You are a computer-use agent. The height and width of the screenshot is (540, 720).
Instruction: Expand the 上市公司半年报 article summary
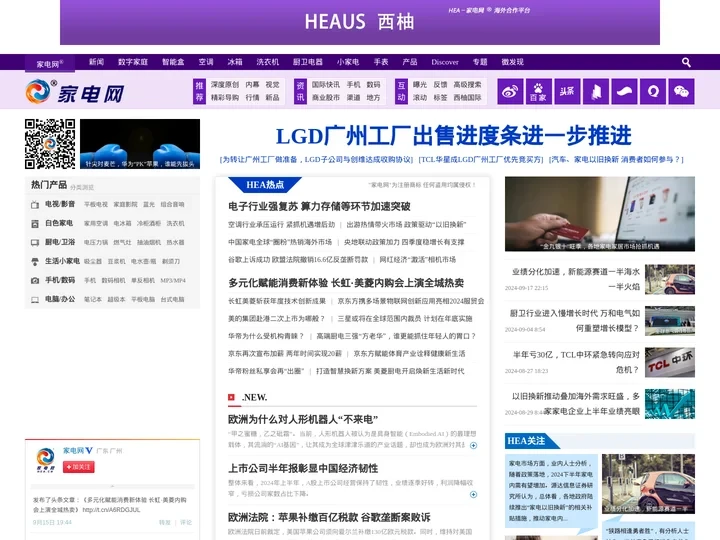click(x=473, y=494)
